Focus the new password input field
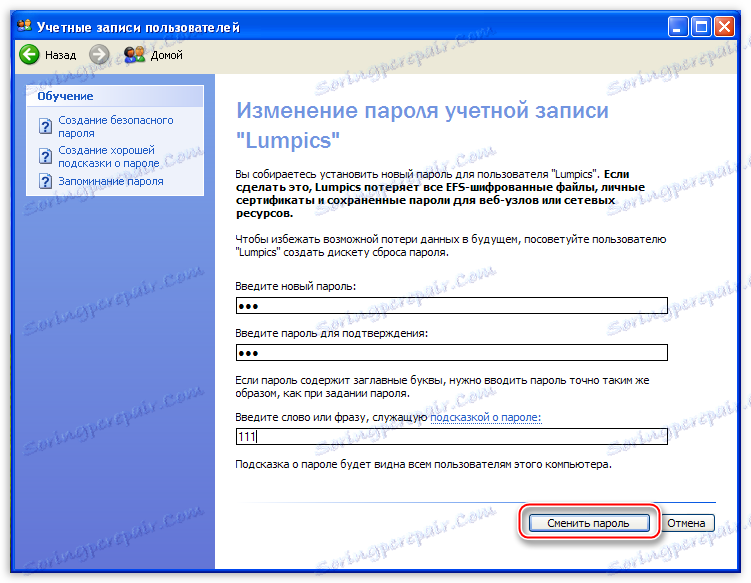The width and height of the screenshot is (751, 583). point(452,306)
